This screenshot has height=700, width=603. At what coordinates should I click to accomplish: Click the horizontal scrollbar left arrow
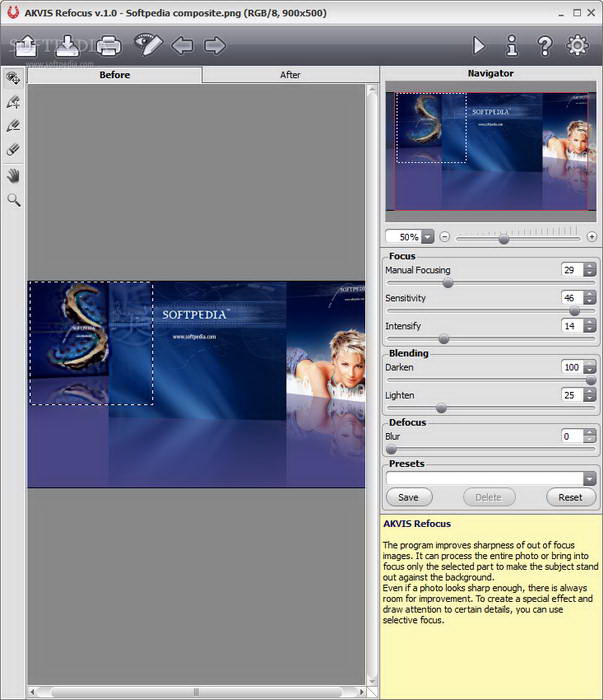point(32,692)
